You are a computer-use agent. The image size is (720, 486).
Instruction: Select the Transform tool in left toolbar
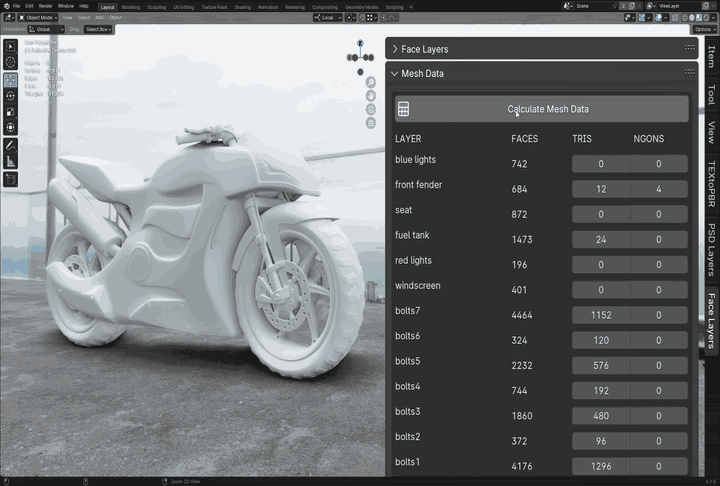point(11,128)
